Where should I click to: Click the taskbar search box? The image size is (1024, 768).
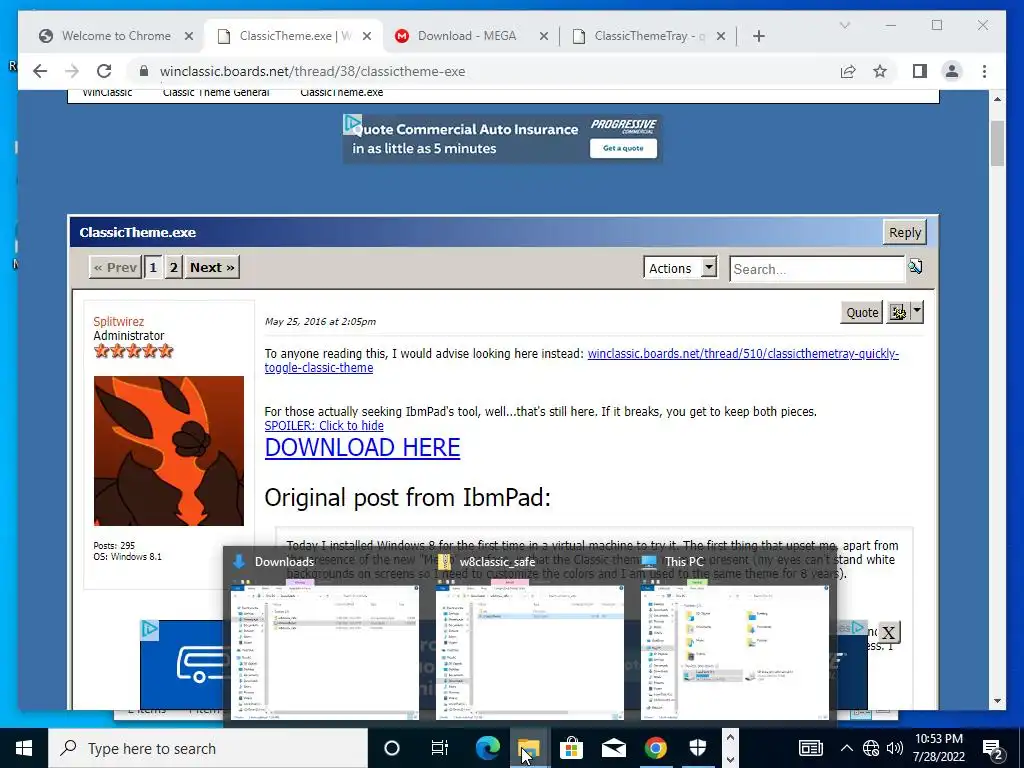(208, 748)
